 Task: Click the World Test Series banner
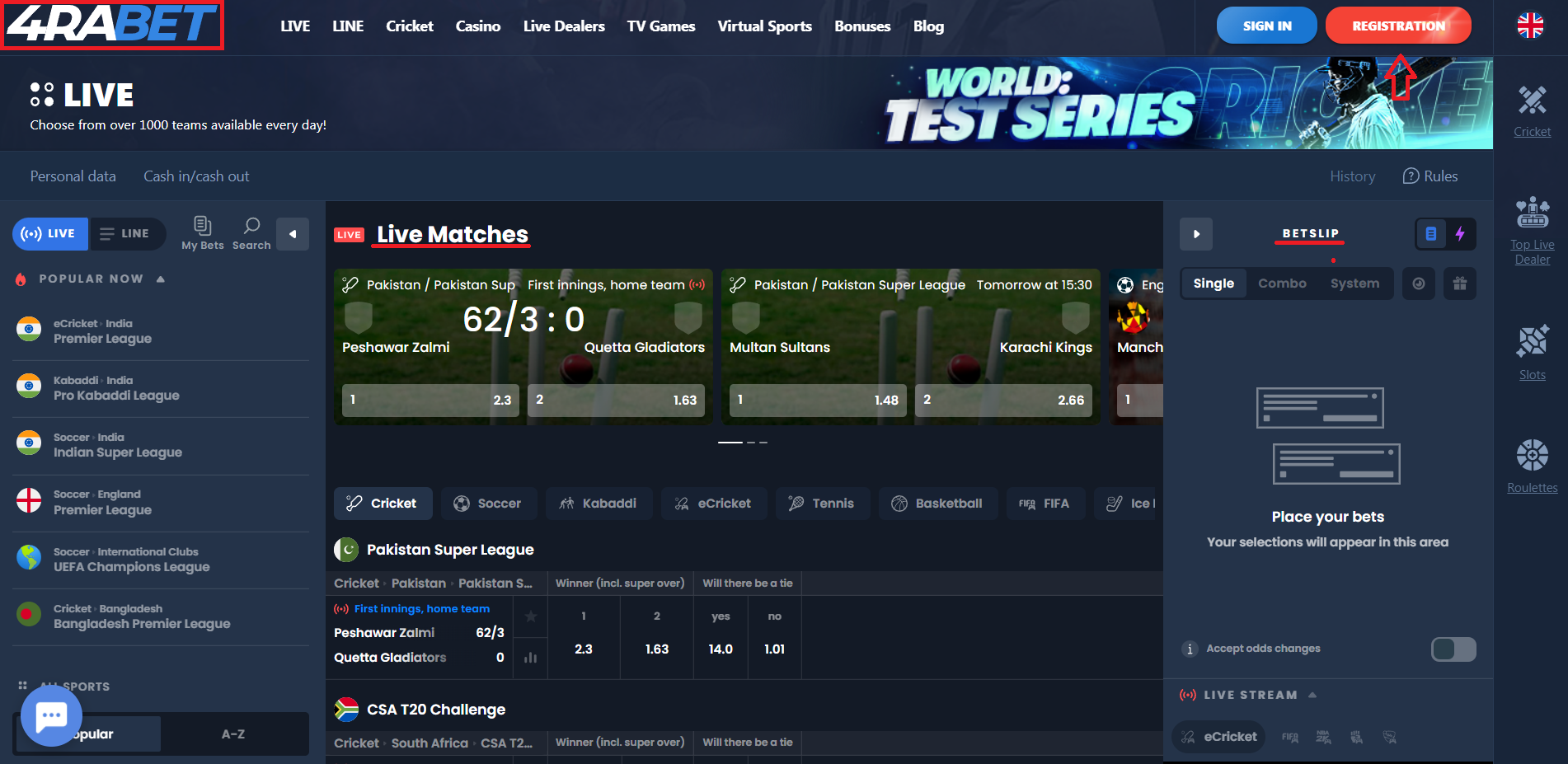click(1187, 103)
